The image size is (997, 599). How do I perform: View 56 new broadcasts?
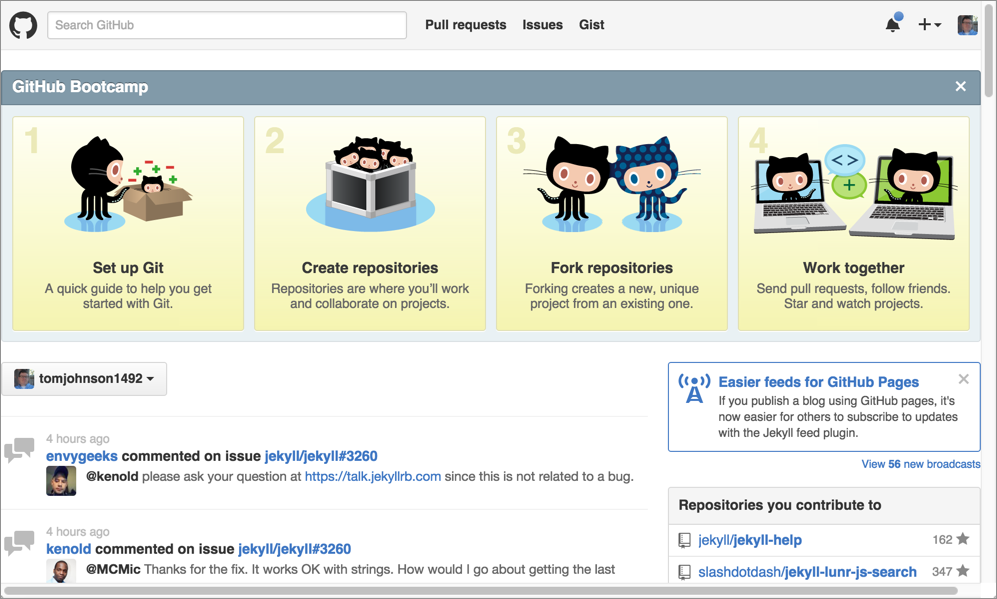click(920, 464)
